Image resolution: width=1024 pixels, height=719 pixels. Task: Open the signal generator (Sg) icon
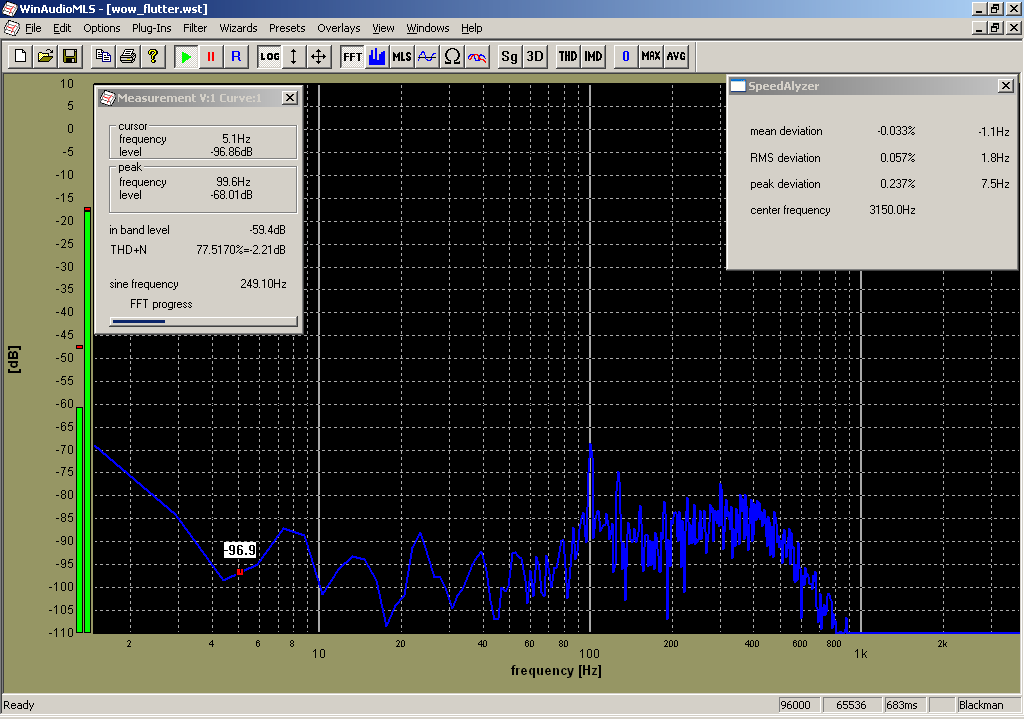pos(510,57)
